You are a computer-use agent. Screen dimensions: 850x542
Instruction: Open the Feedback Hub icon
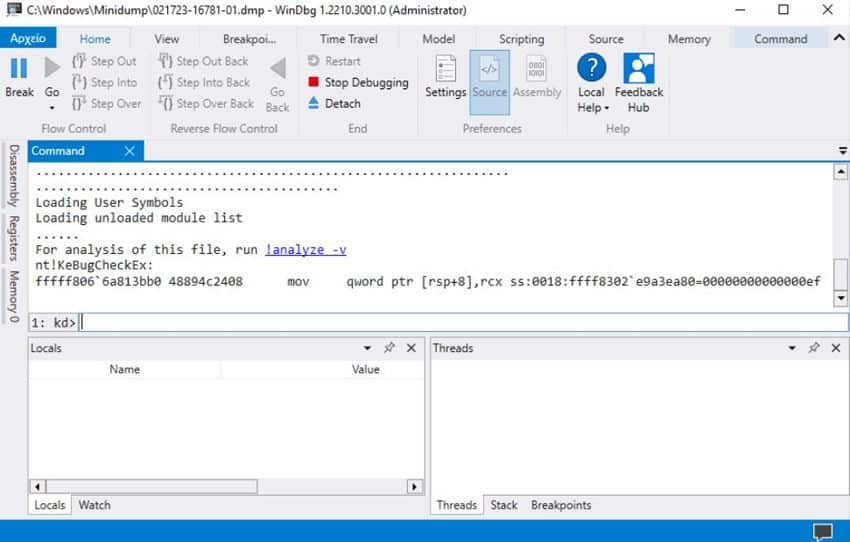[639, 68]
